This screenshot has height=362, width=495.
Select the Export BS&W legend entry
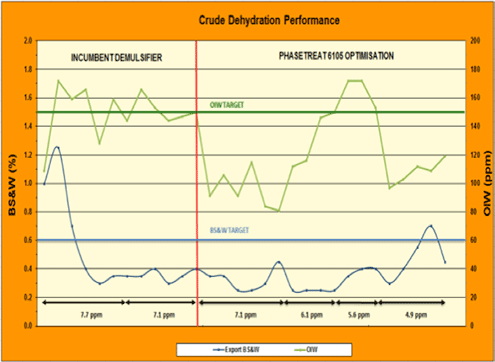(236, 350)
